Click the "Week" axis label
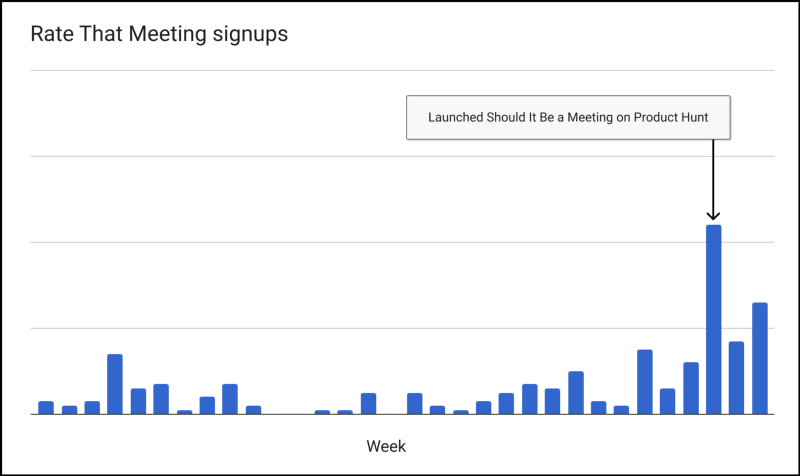800x476 pixels. (386, 445)
